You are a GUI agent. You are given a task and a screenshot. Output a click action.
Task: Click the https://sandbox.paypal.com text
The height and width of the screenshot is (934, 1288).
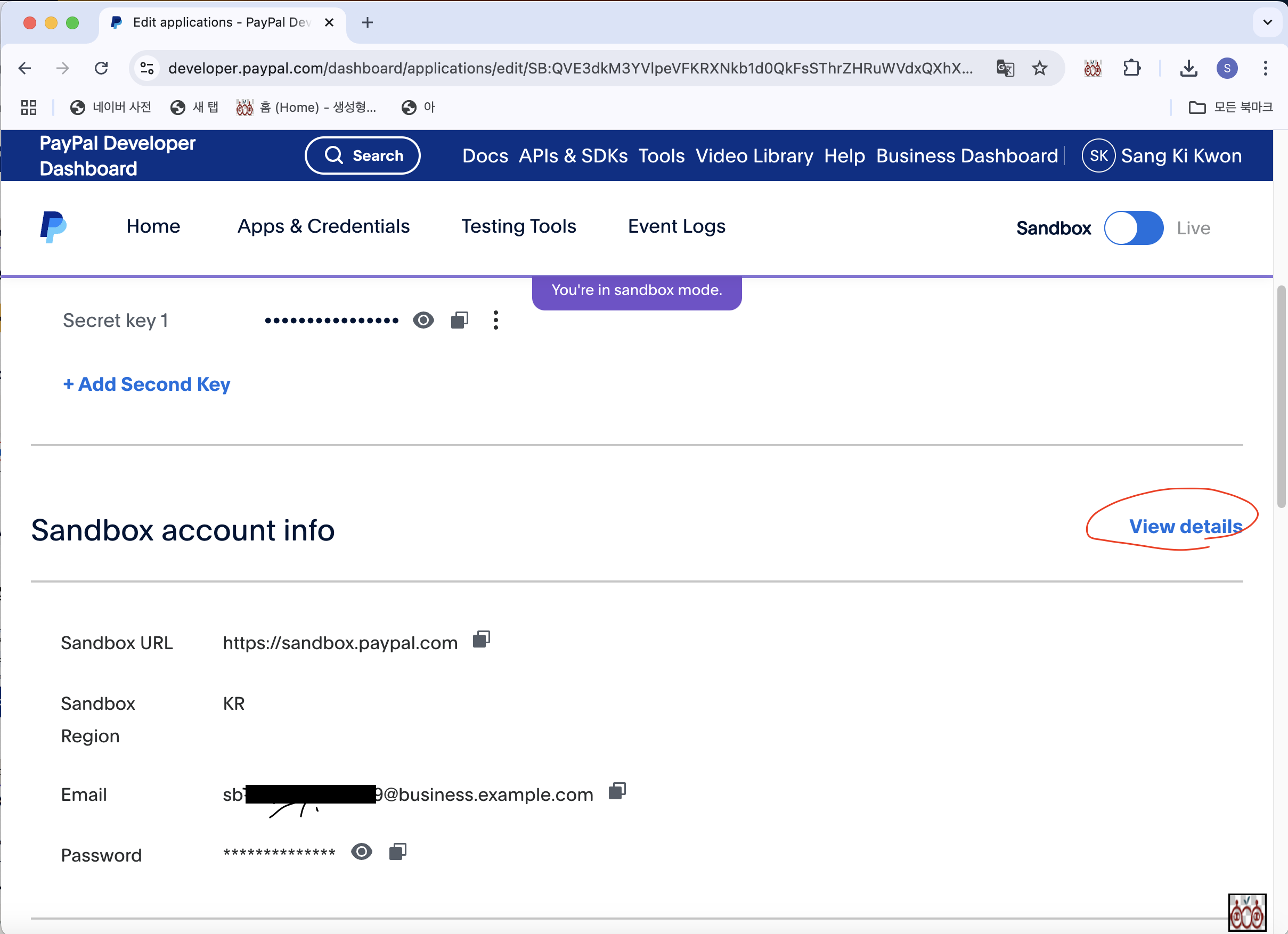(x=340, y=643)
